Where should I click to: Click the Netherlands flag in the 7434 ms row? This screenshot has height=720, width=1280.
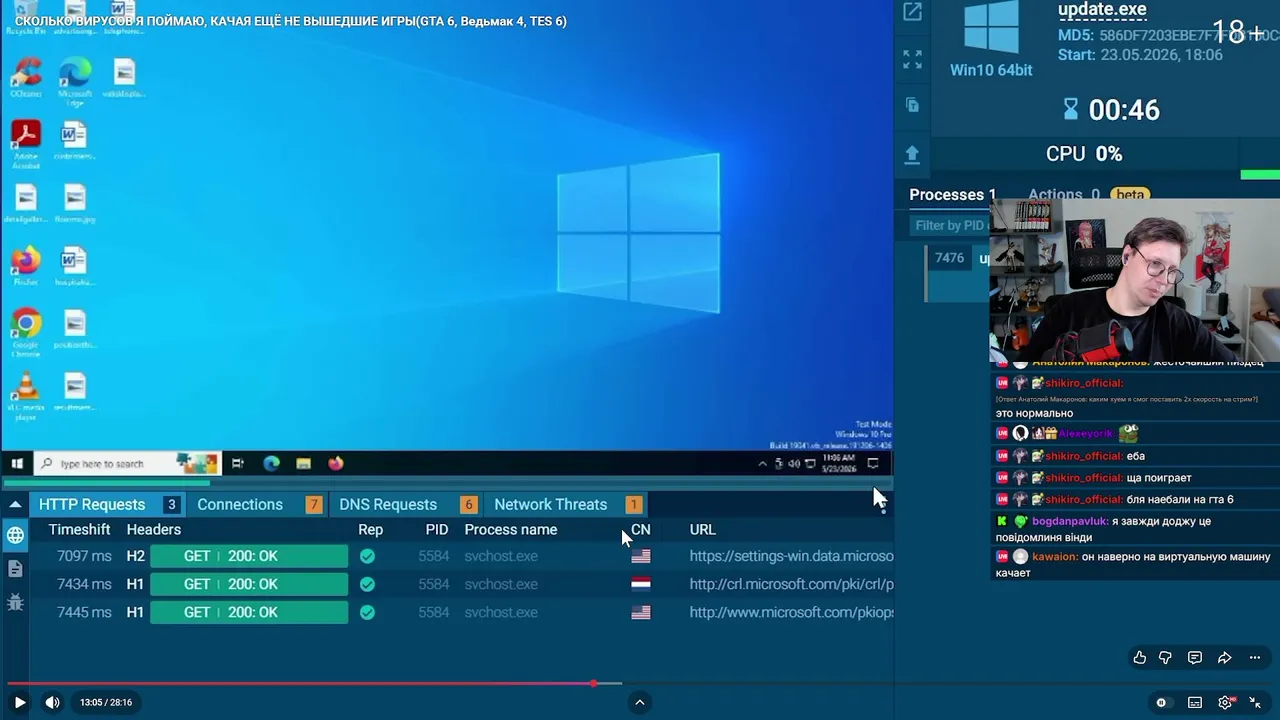tap(641, 584)
